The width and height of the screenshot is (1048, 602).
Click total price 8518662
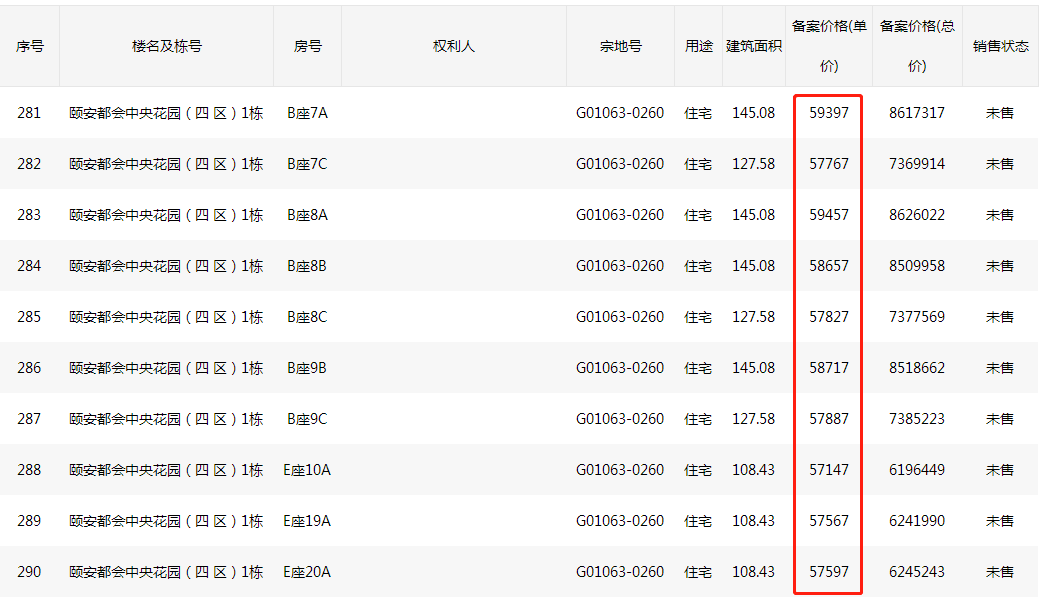point(917,367)
